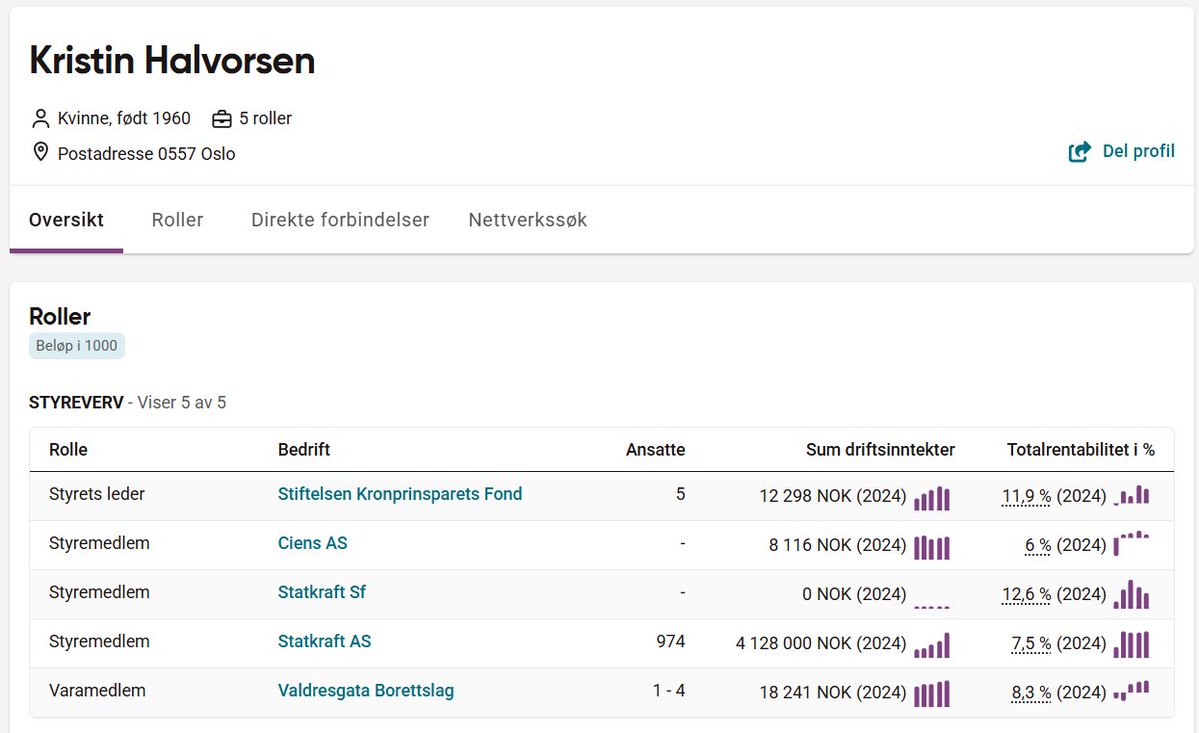This screenshot has width=1199, height=733.
Task: Open revenue bar chart for Ciens AS
Action: (932, 547)
